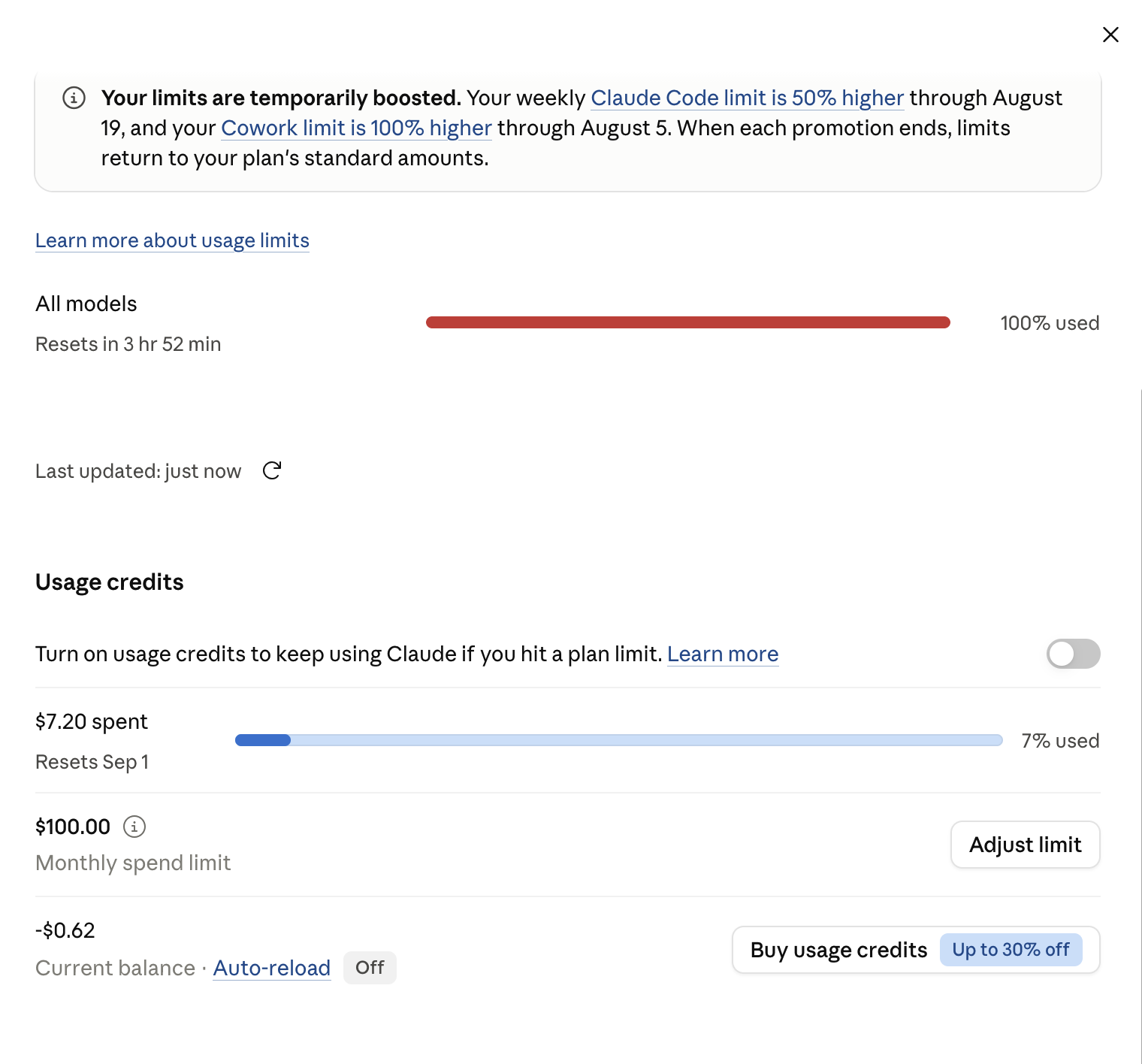Click the Auto-reload Off status badge
Screen dimensions: 1142x1064
(x=370, y=967)
